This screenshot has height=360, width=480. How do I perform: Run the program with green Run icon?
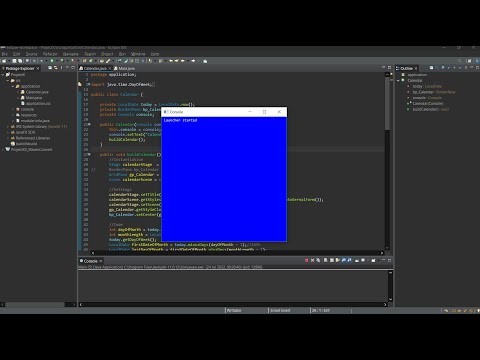(x=52, y=61)
